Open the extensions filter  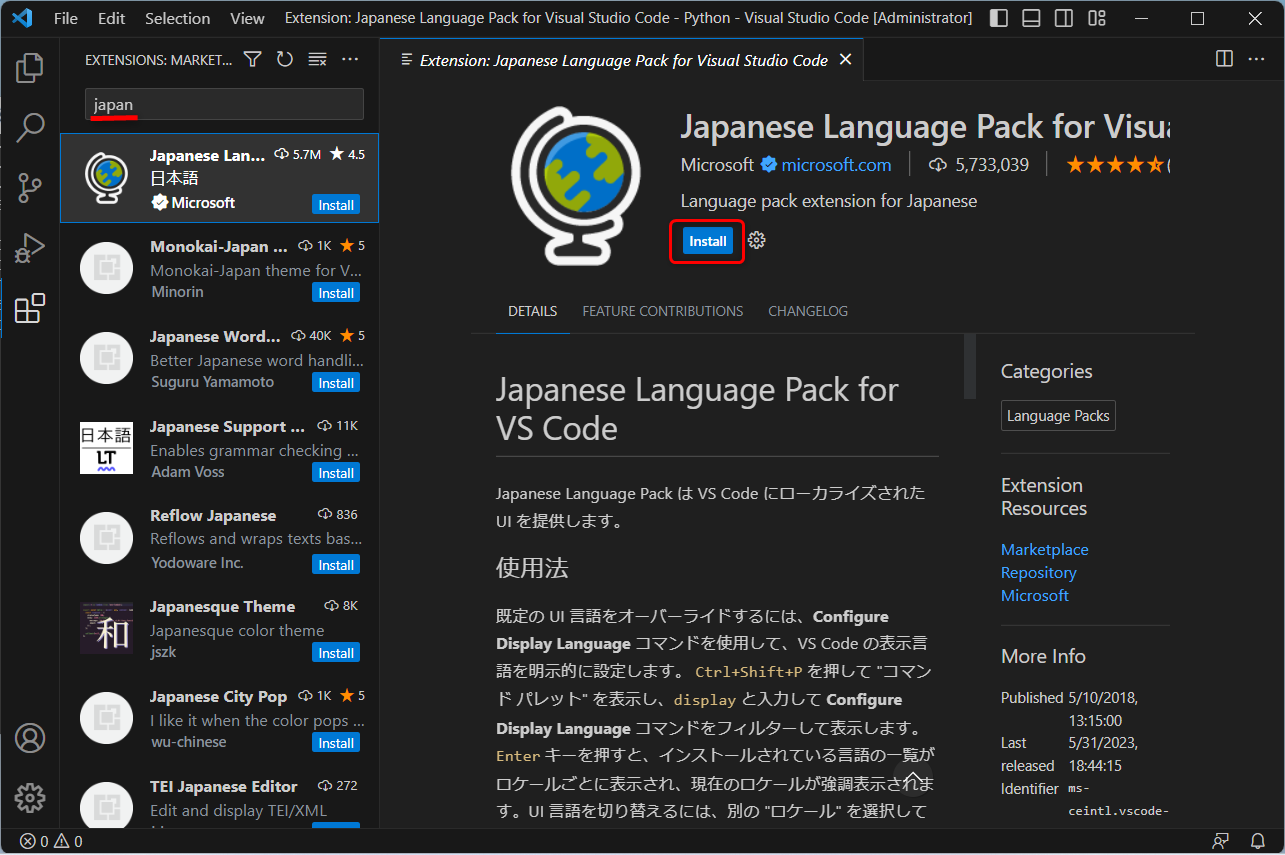pos(252,59)
